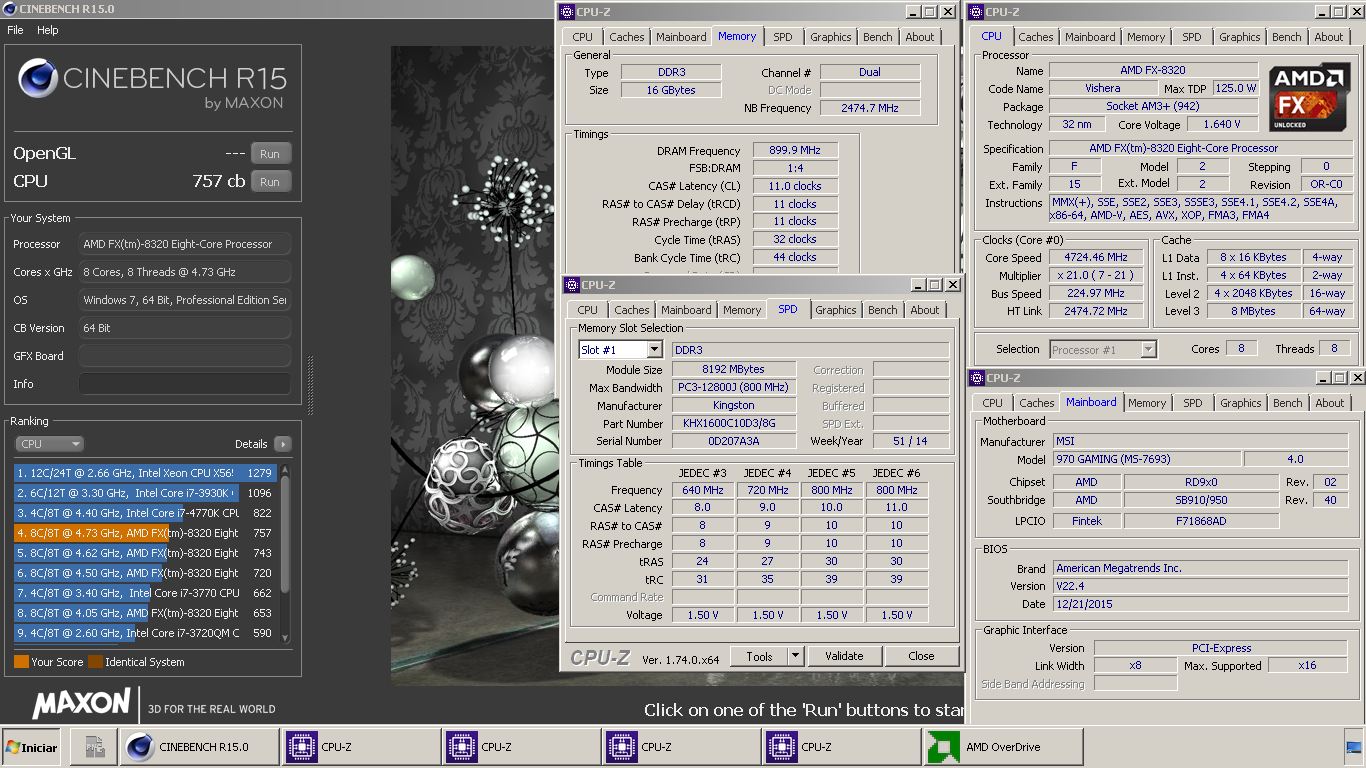
Task: Click the GFX Board field
Action: pos(185,356)
